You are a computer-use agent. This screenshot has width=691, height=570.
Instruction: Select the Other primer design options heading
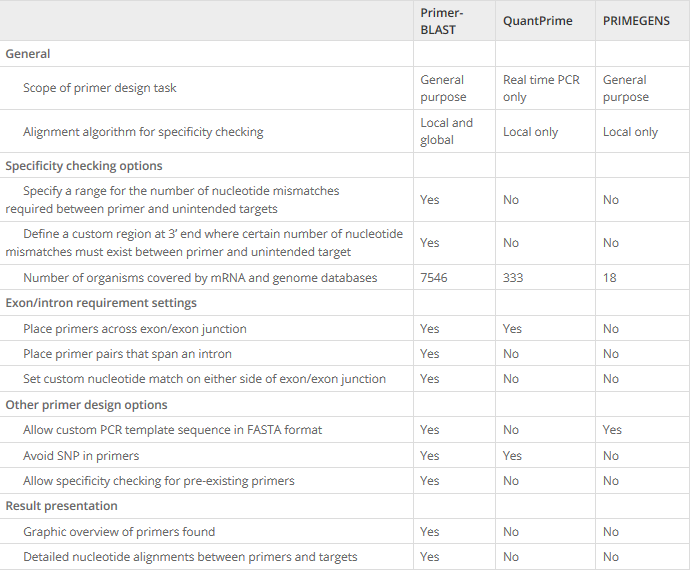point(86,405)
